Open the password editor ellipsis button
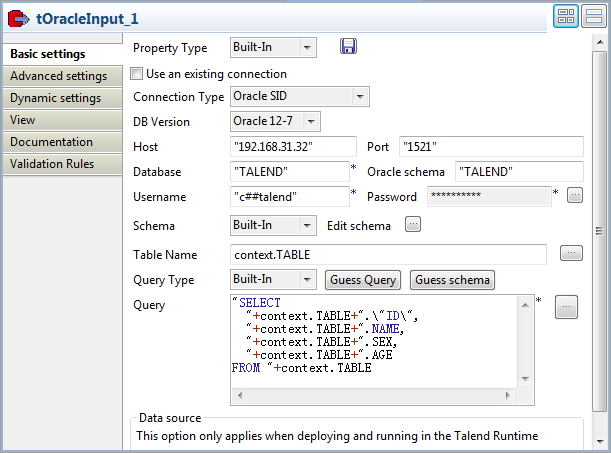Screen dimensions: 611x453 574,195
